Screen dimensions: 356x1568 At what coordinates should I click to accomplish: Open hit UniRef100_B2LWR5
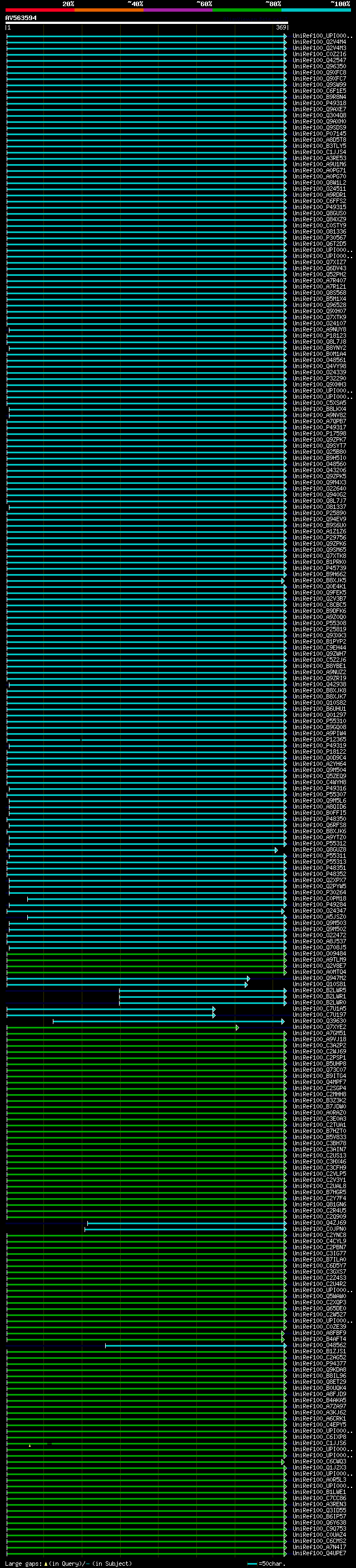[x=319, y=990]
